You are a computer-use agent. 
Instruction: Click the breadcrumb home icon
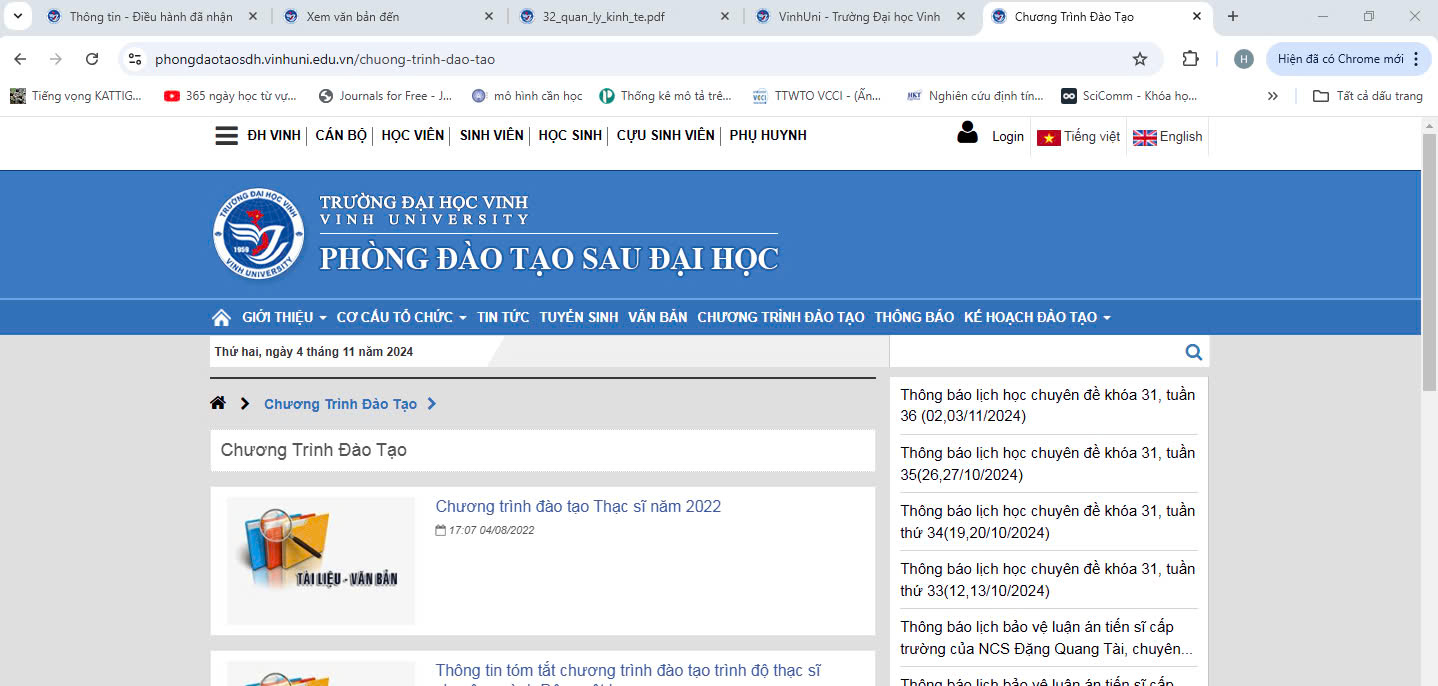(218, 403)
